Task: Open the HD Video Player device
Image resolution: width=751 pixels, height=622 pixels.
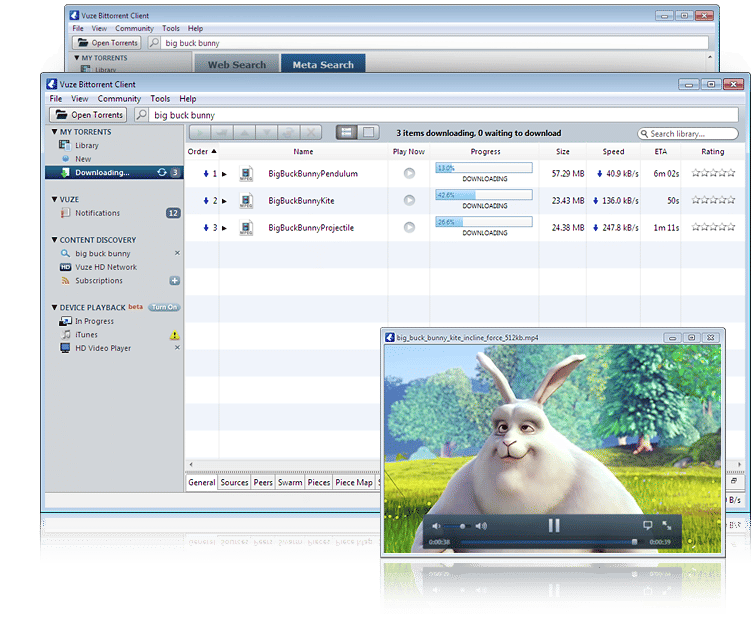Action: pyautogui.click(x=102, y=348)
